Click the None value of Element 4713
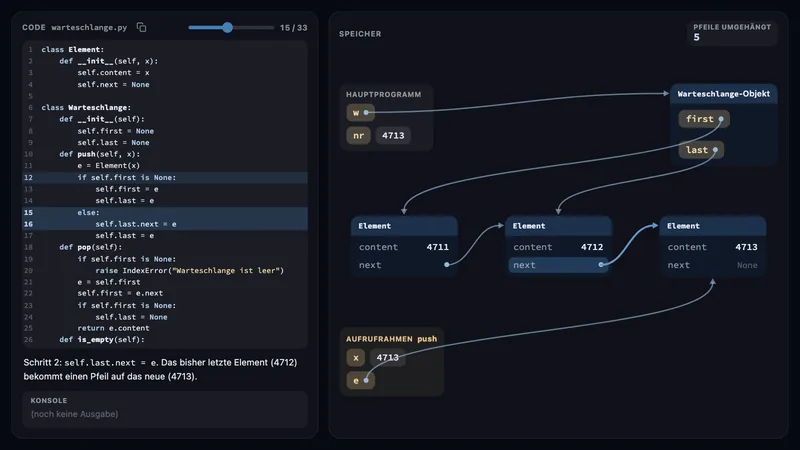Screen dimensions: 800x450 pyautogui.click(x=747, y=265)
